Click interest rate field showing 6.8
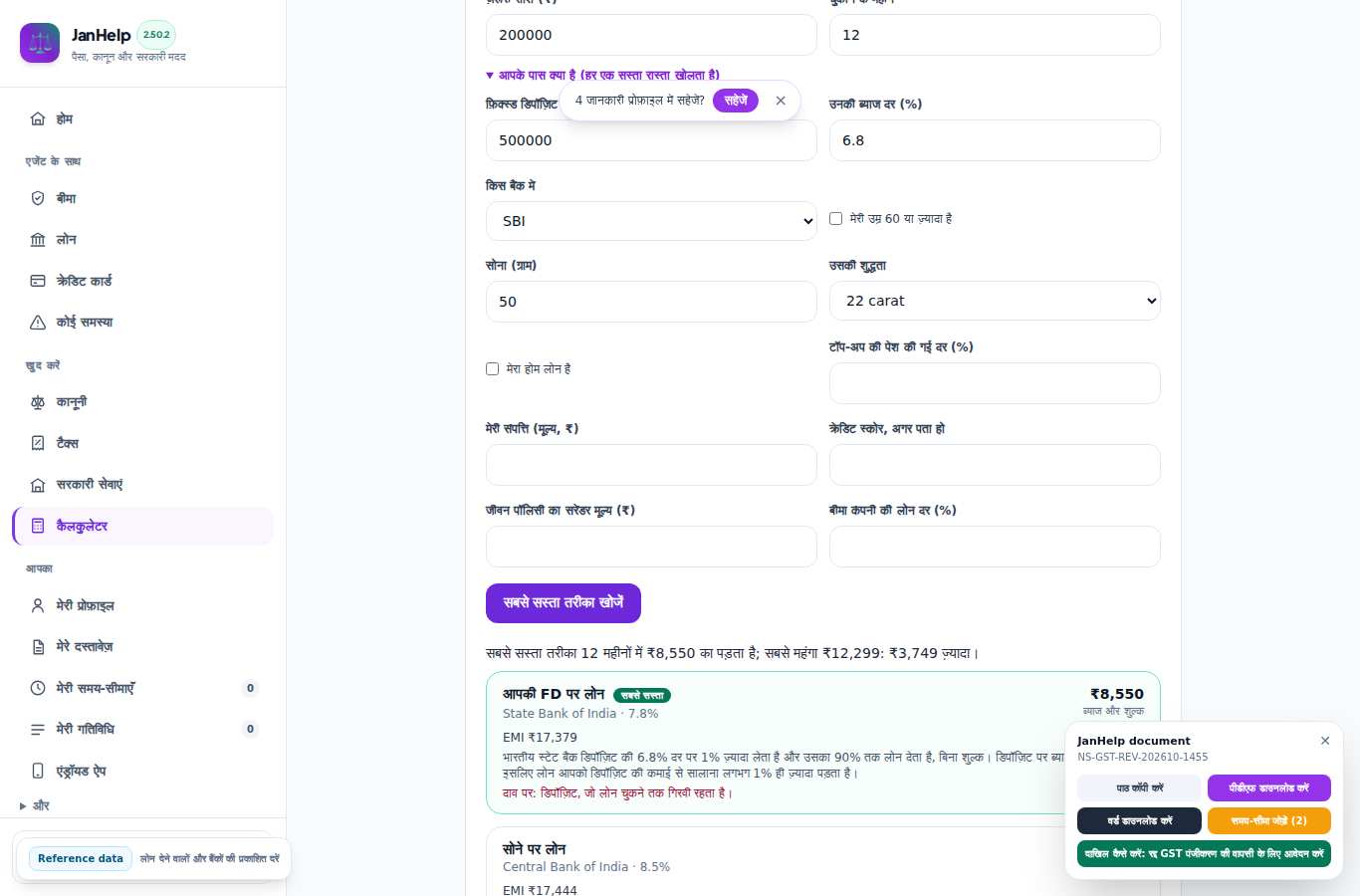 point(995,140)
